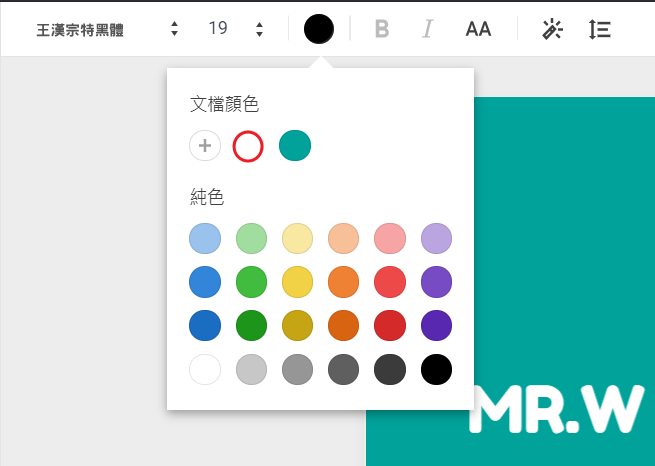Select the dark green swatch
This screenshot has width=655, height=466.
point(251,325)
